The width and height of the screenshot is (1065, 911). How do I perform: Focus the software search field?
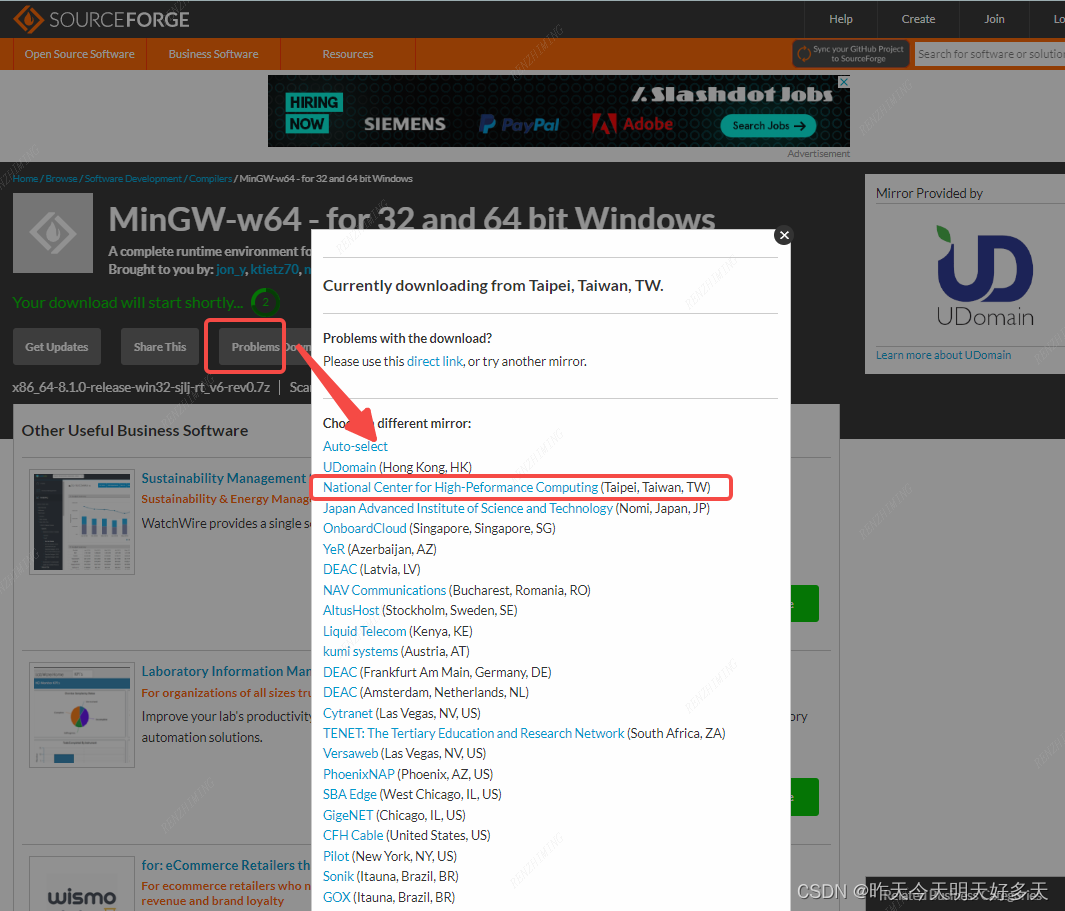tap(990, 54)
